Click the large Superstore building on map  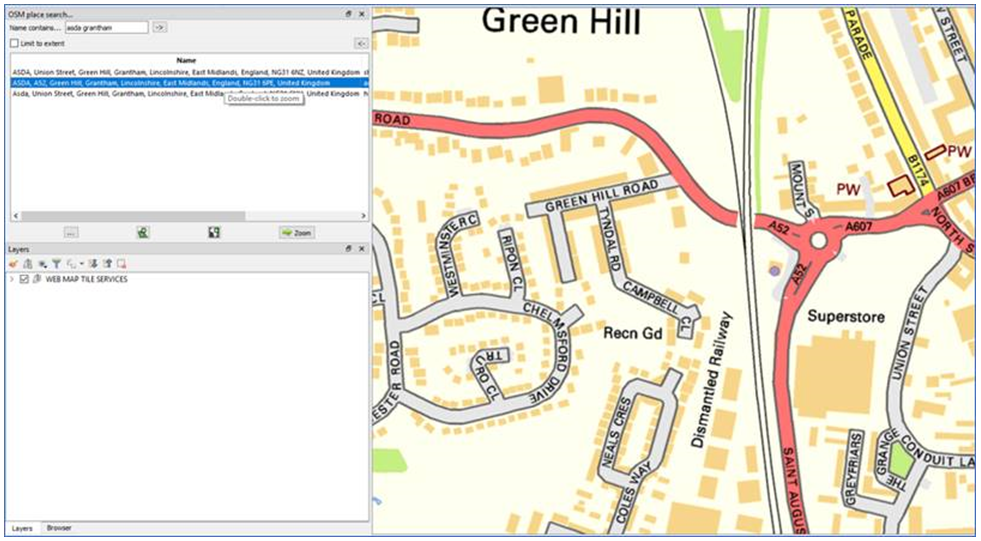tap(835, 376)
